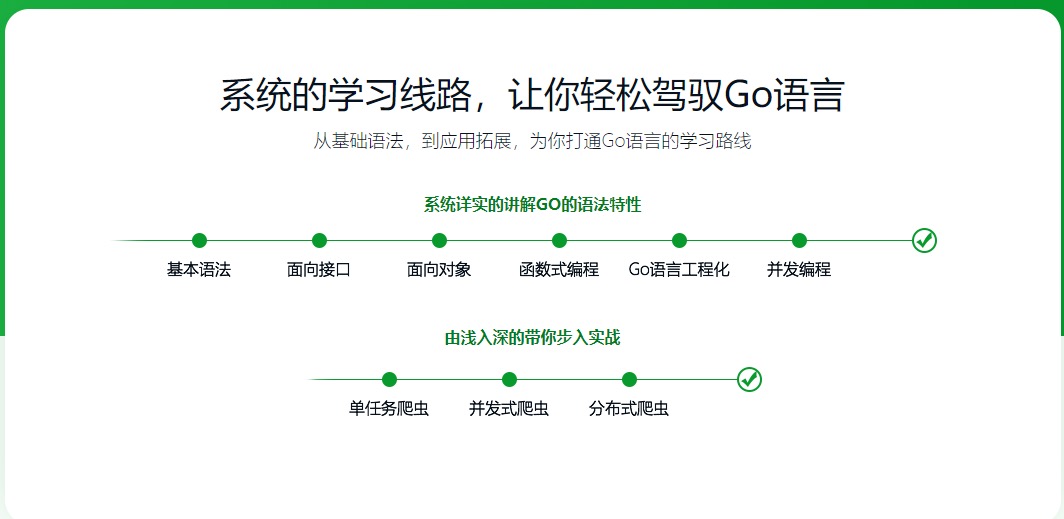
Task: Click the green dot above 分布式爬虫
Action: (x=629, y=379)
